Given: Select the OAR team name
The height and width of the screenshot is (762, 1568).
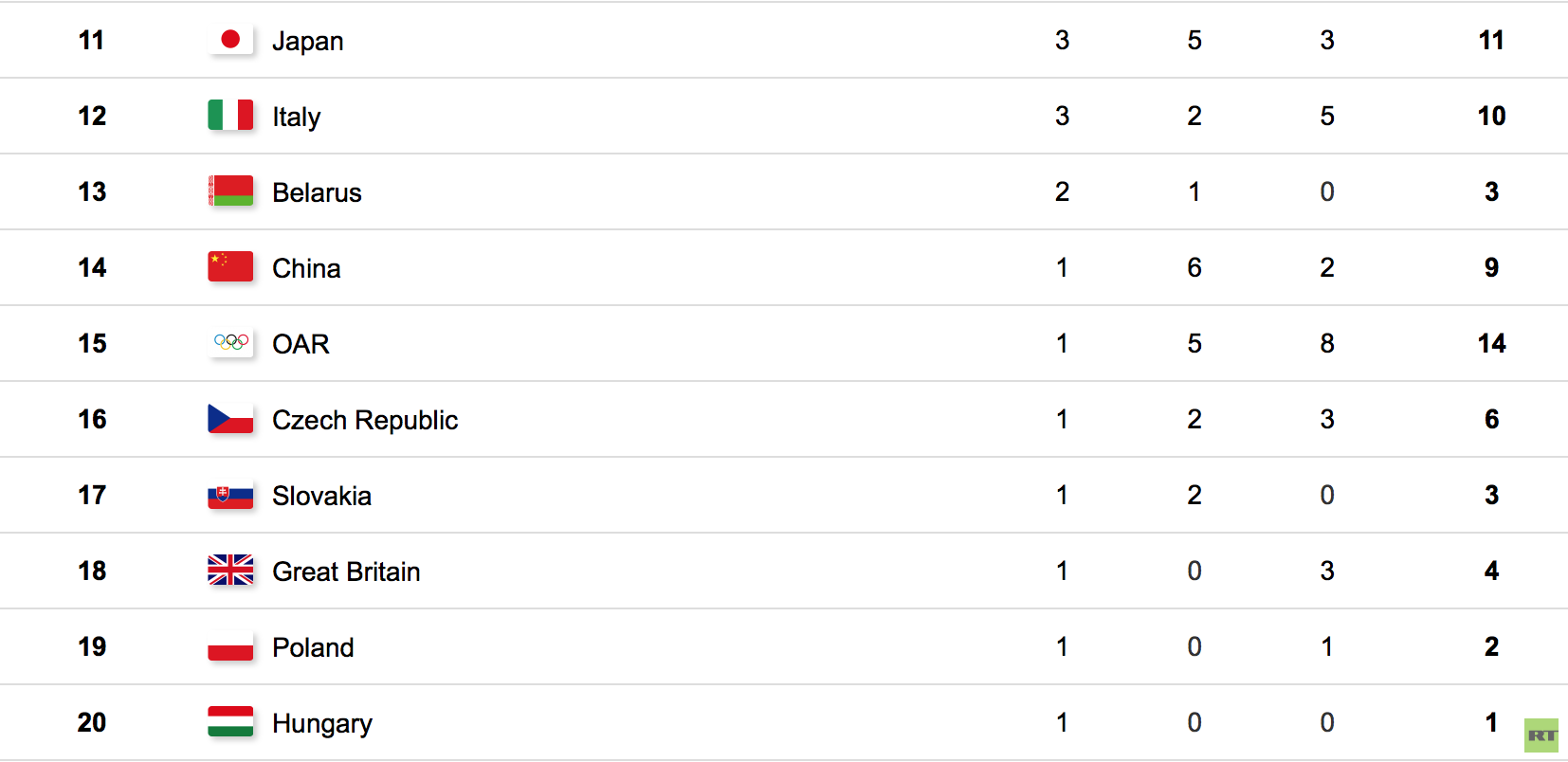Looking at the screenshot, I should click(301, 344).
